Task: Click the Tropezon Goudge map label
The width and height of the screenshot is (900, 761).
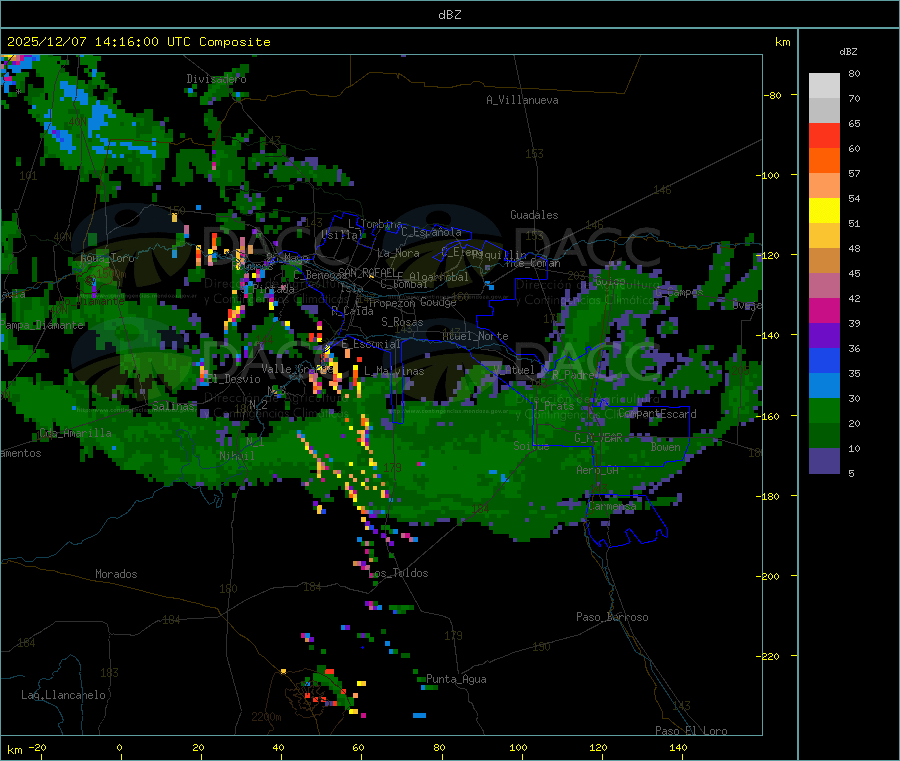Action: (412, 302)
